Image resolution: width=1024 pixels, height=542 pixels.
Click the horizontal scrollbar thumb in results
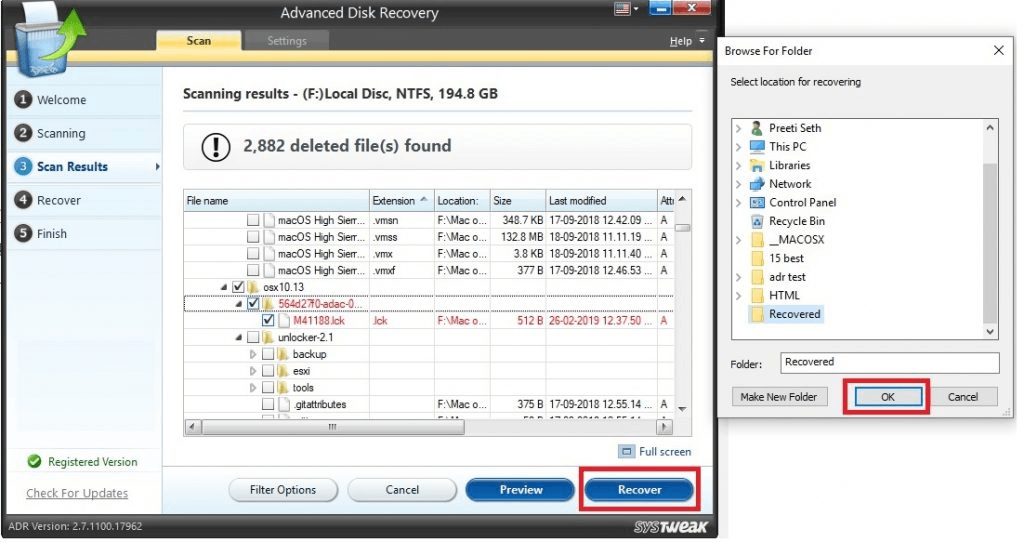coord(332,427)
